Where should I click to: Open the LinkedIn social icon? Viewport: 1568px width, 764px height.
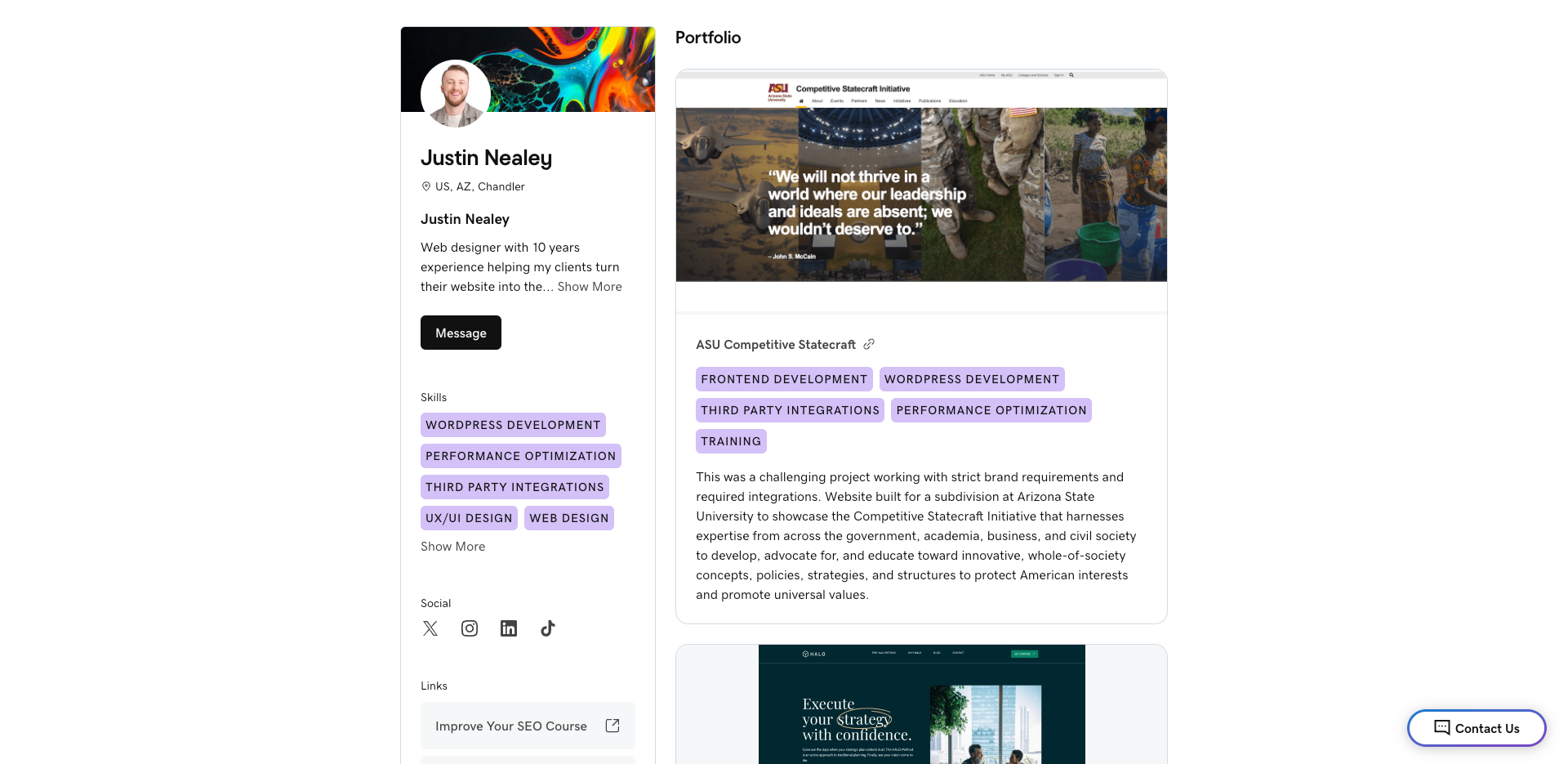click(509, 628)
